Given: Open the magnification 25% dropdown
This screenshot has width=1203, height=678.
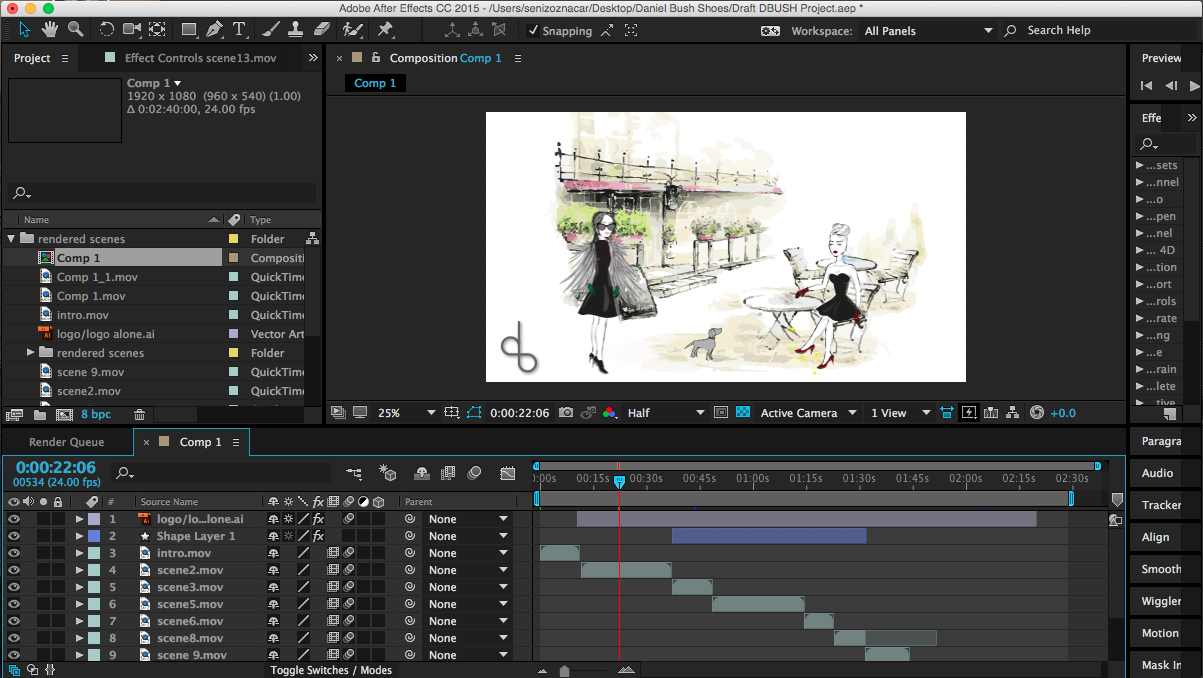Looking at the screenshot, I should (407, 412).
